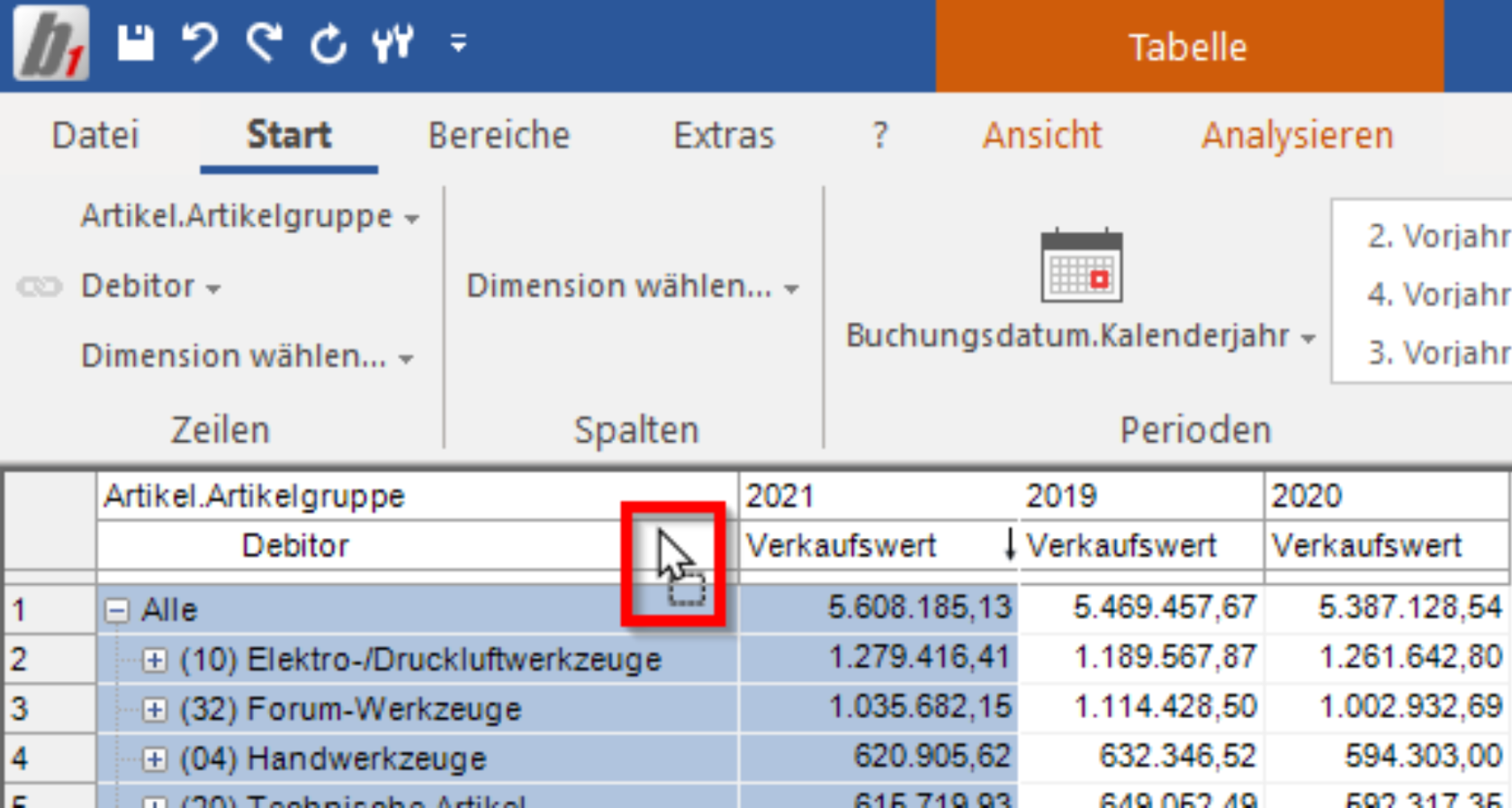Open the Artikel.Artikelgruppe row dimension dropdown
Image resolution: width=1512 pixels, height=808 pixels.
pyautogui.click(x=250, y=217)
